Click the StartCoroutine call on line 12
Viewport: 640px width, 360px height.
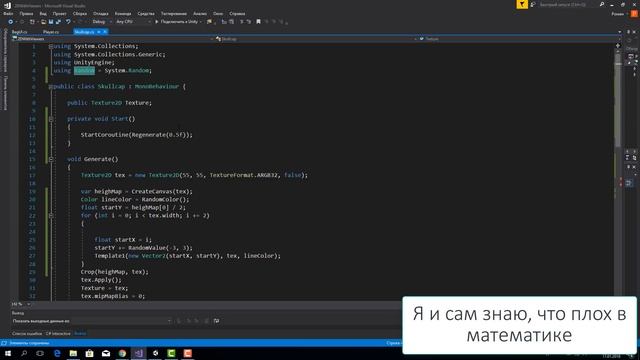click(x=136, y=135)
